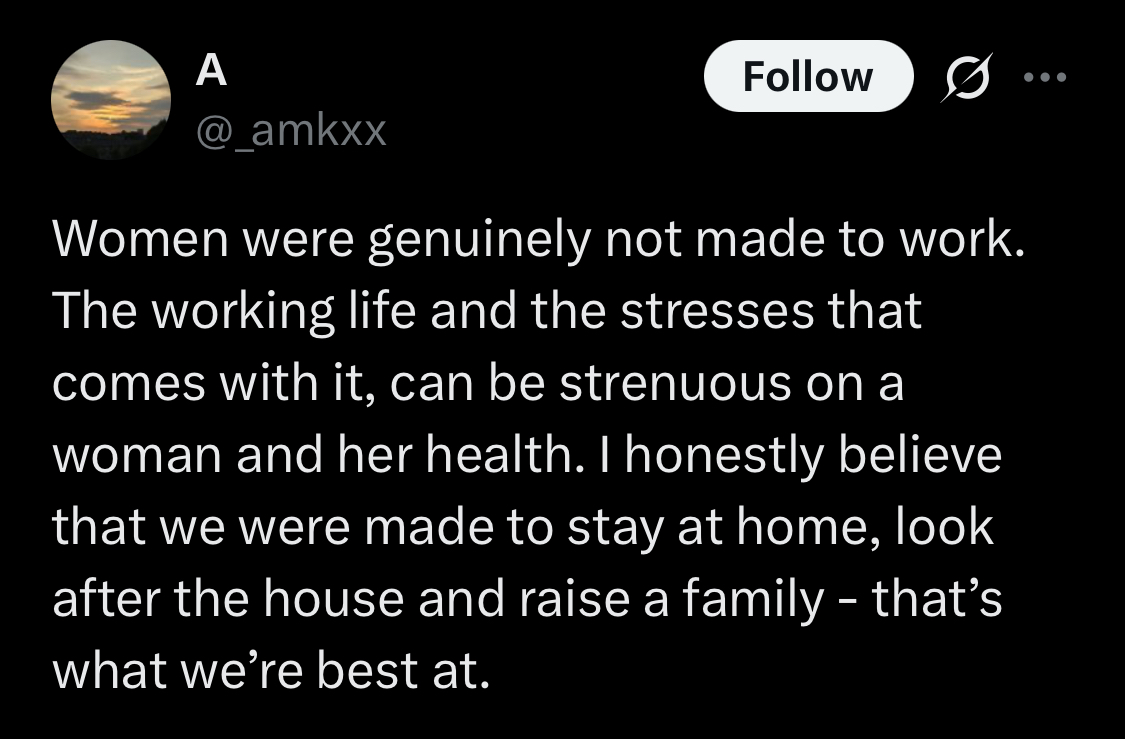Click the words 'not made to work.'
Image resolution: width=1125 pixels, height=739 pixels.
tap(815, 239)
